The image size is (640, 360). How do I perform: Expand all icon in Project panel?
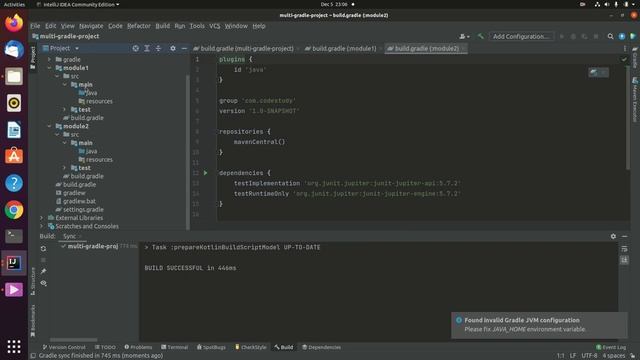pyautogui.click(x=147, y=48)
